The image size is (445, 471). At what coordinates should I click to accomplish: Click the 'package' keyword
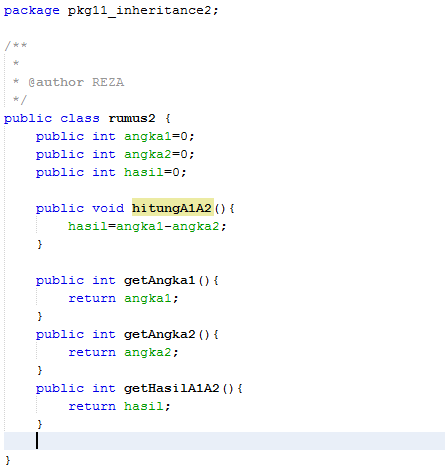pyautogui.click(x=32, y=11)
